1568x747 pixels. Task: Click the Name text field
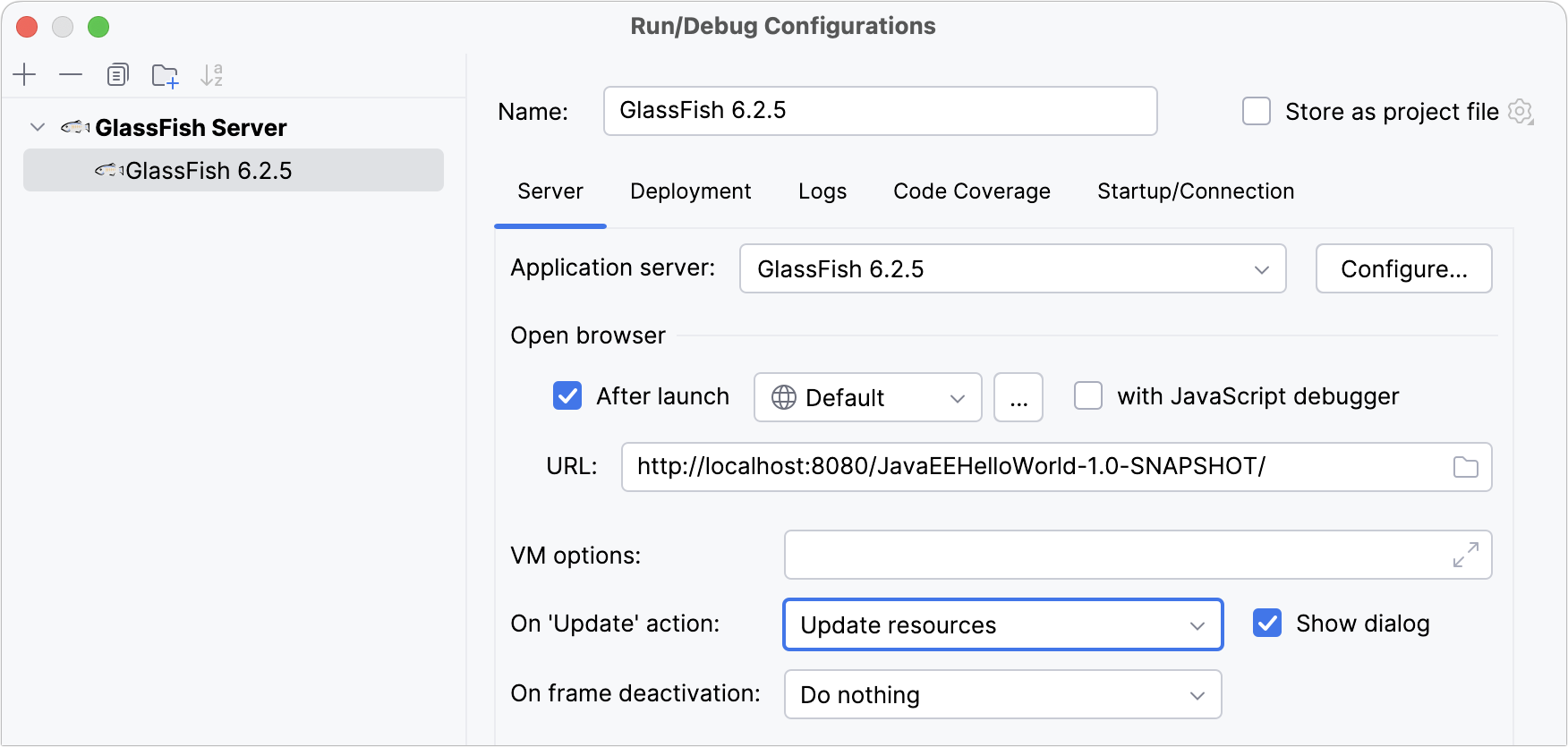pos(880,111)
